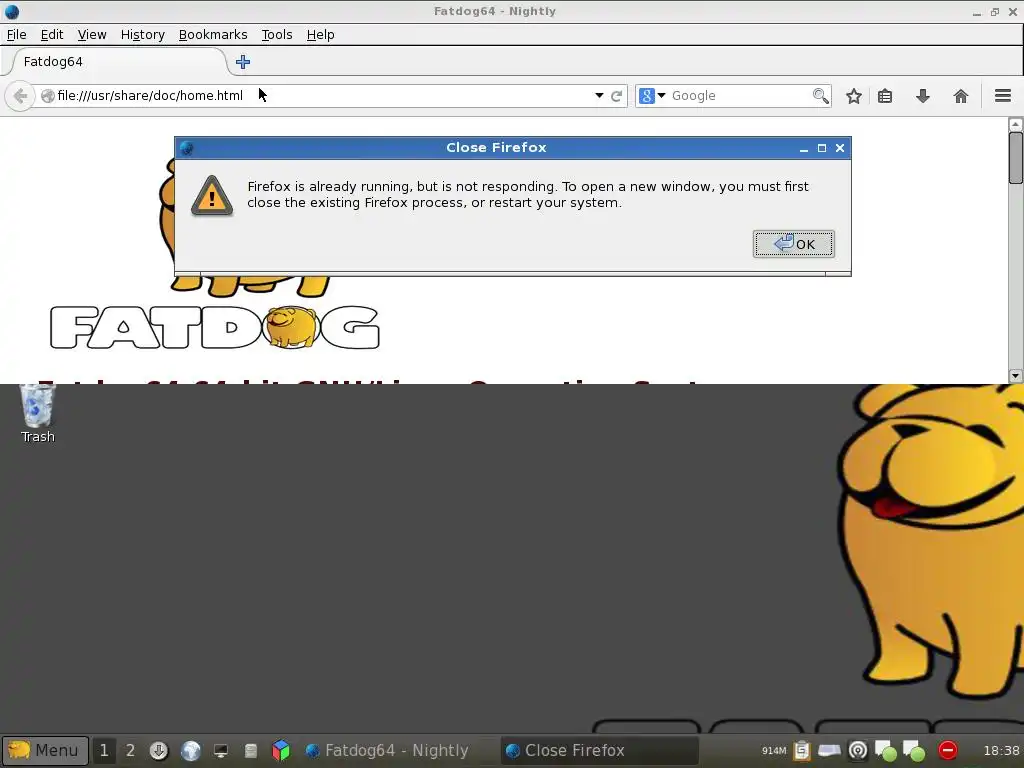
Task: Click the Fatdog logo image on page
Action: tap(215, 327)
